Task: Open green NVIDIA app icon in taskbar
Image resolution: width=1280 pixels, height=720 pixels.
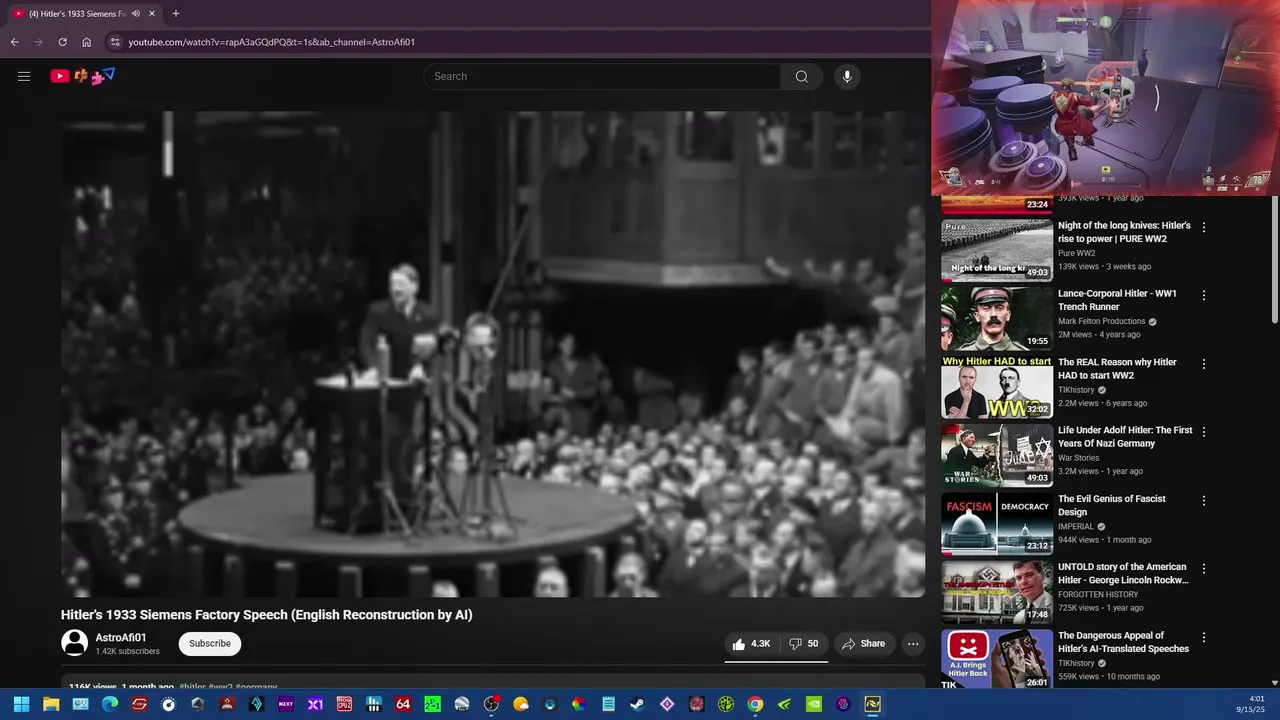Action: (814, 705)
